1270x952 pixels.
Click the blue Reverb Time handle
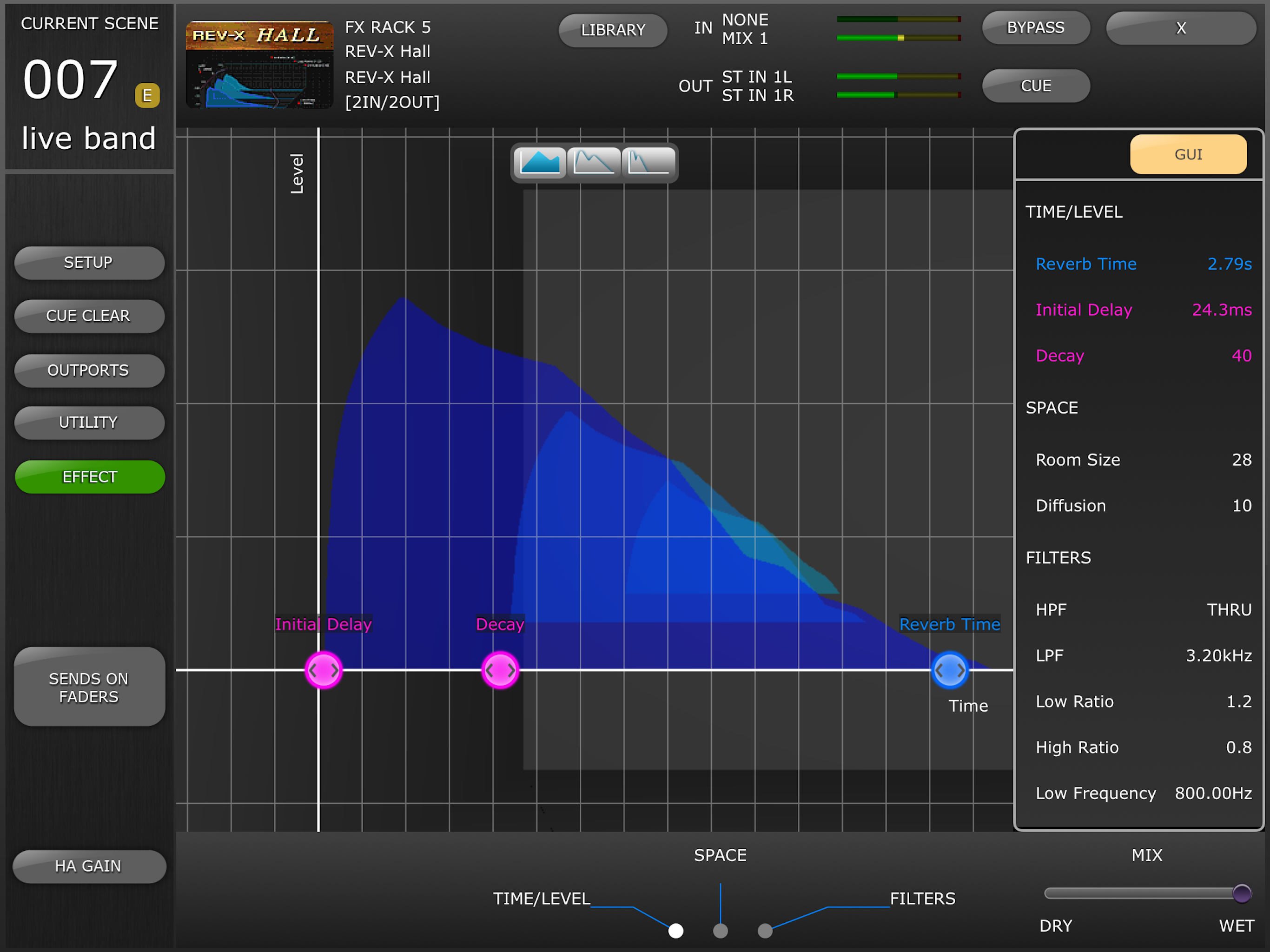point(950,670)
